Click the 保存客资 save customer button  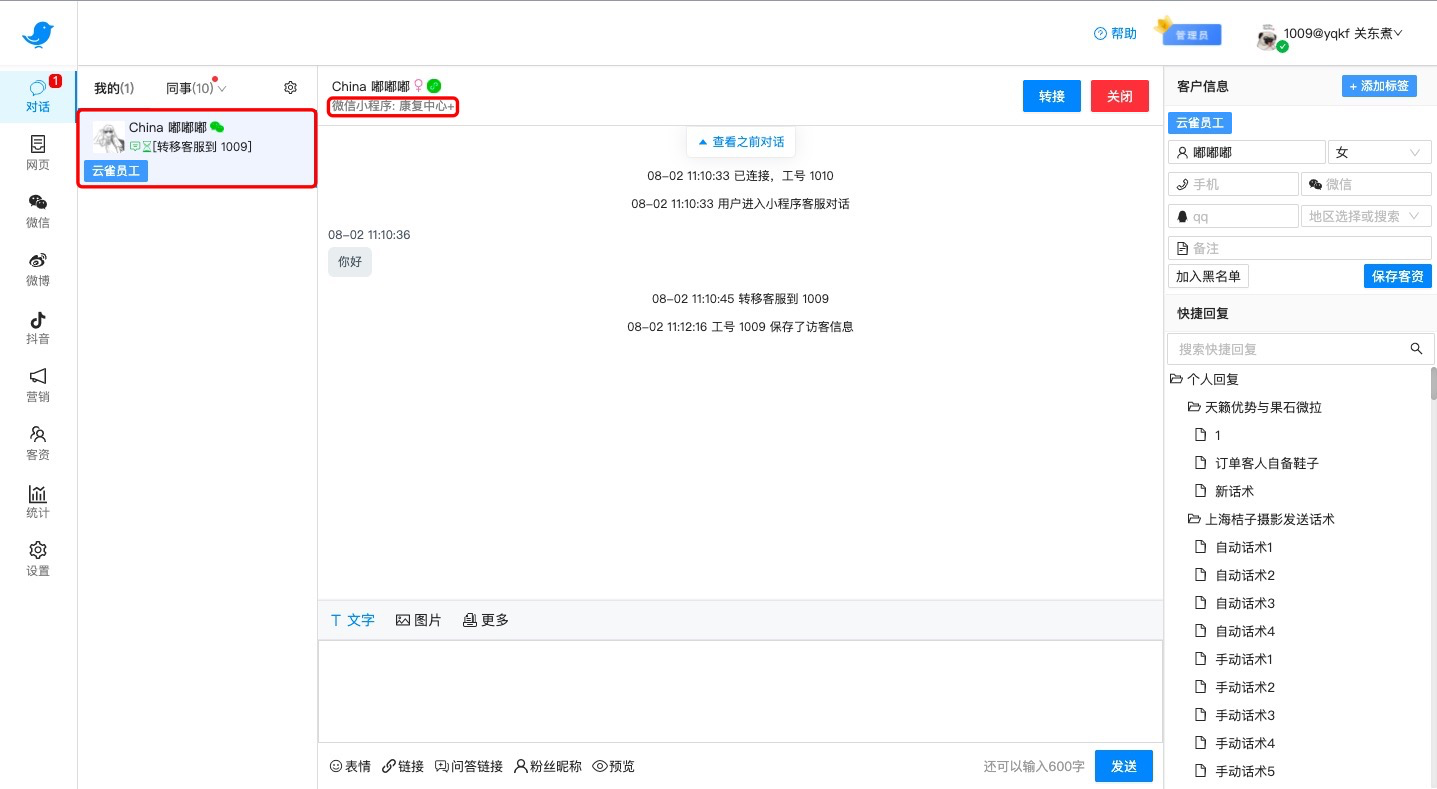(1397, 276)
